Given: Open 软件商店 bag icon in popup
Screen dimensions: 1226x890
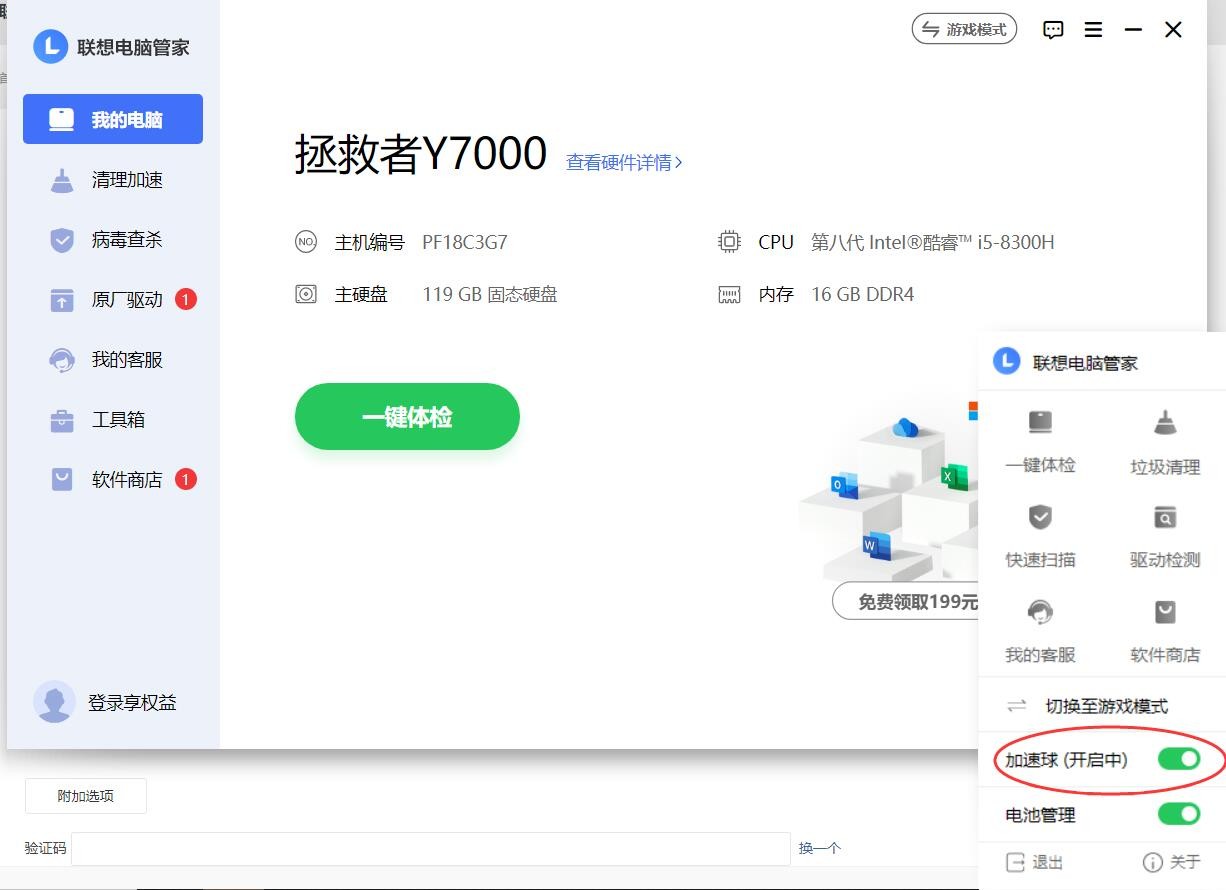Looking at the screenshot, I should (1164, 612).
